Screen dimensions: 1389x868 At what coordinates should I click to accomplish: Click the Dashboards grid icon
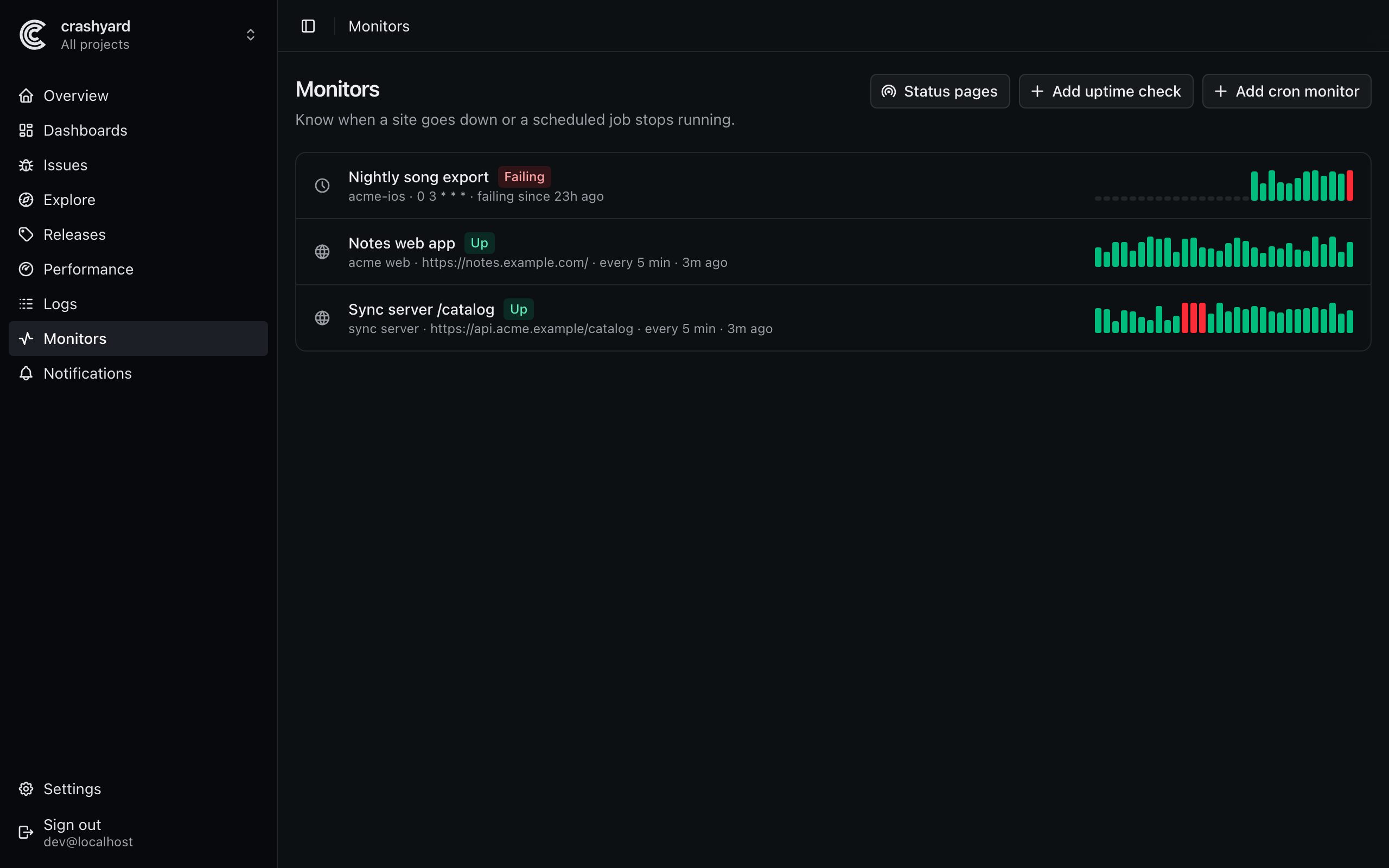click(x=26, y=130)
